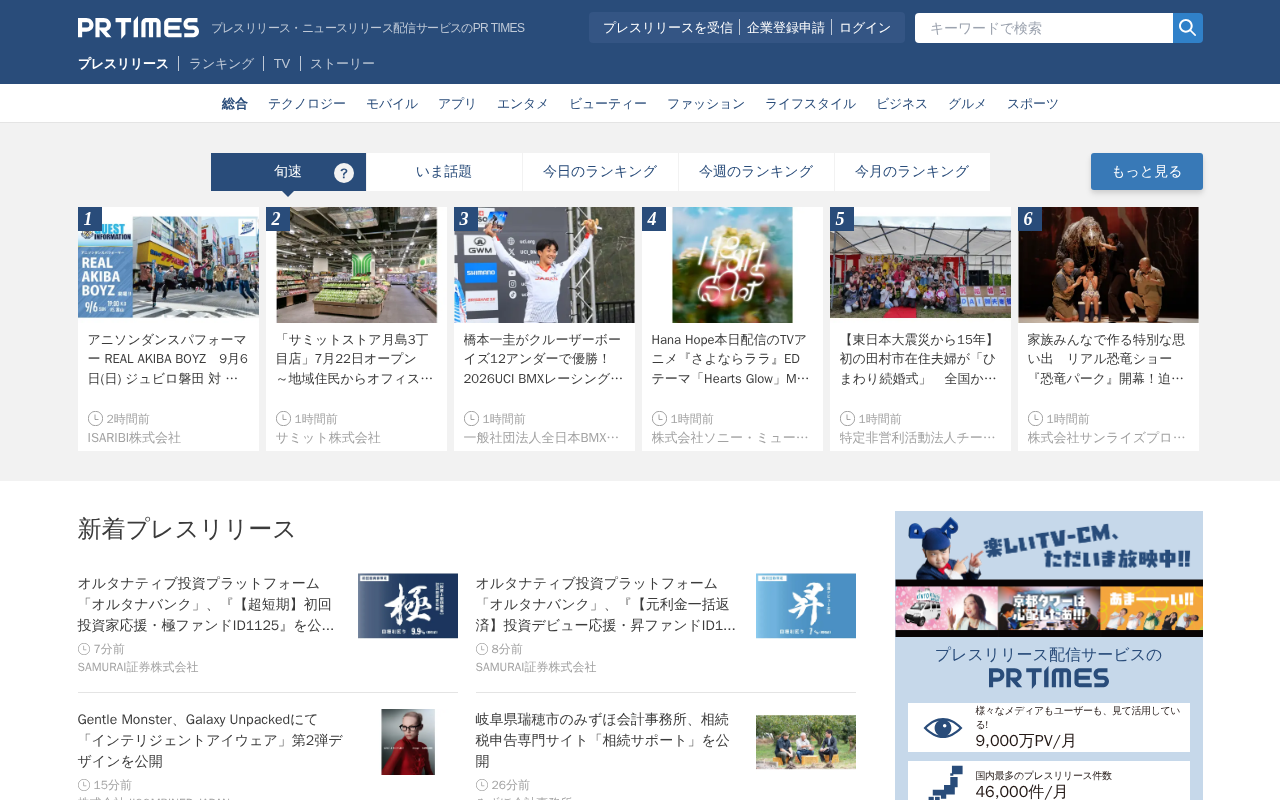Click 株式会社ソニー・ミュー company name
Screen dimensions: 1280x800
[730, 438]
